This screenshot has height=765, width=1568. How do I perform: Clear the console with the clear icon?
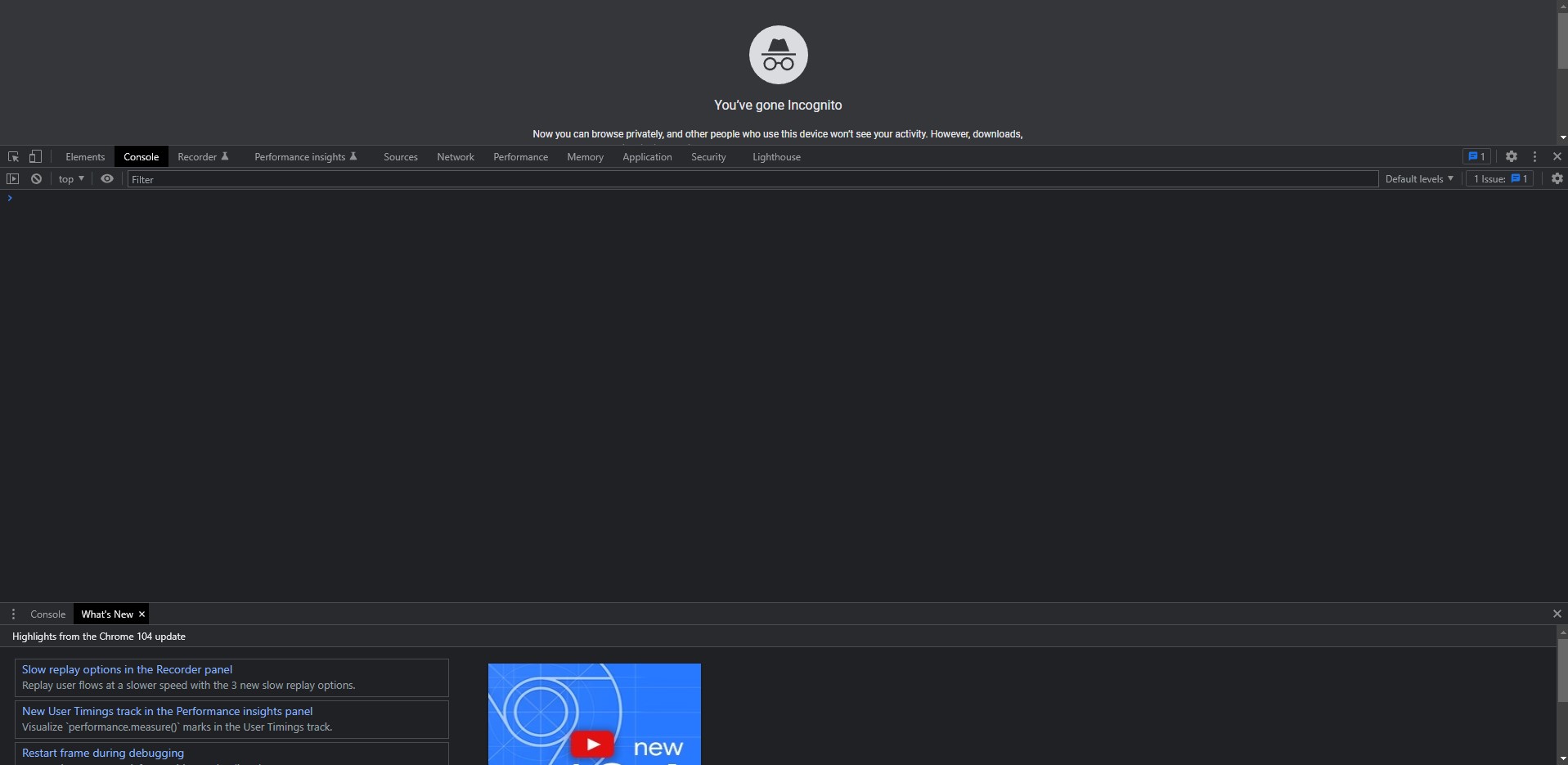click(36, 178)
